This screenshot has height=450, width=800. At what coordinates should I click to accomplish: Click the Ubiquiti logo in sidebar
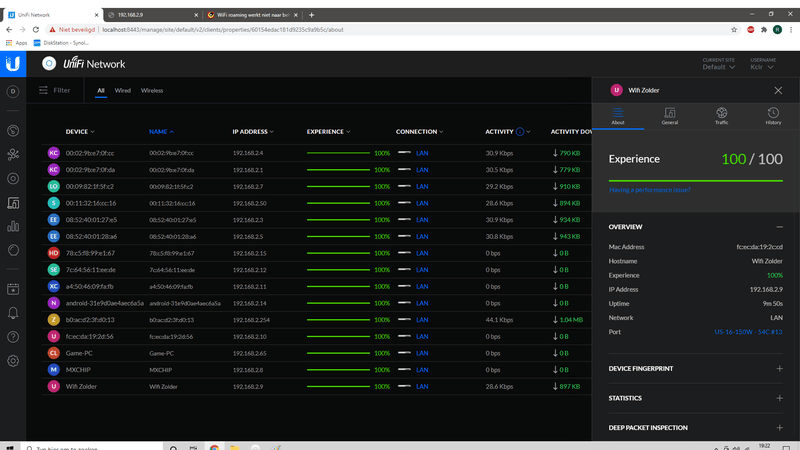point(13,64)
